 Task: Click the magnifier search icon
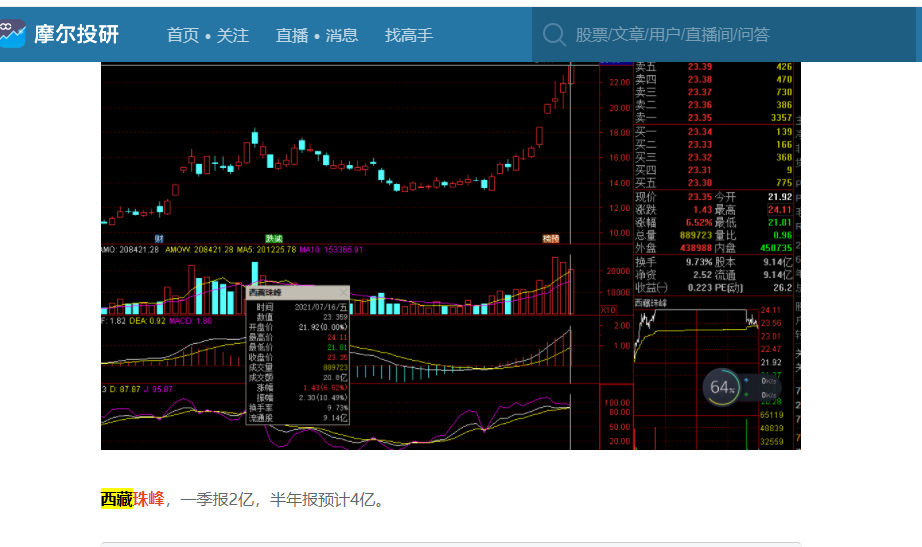[554, 35]
